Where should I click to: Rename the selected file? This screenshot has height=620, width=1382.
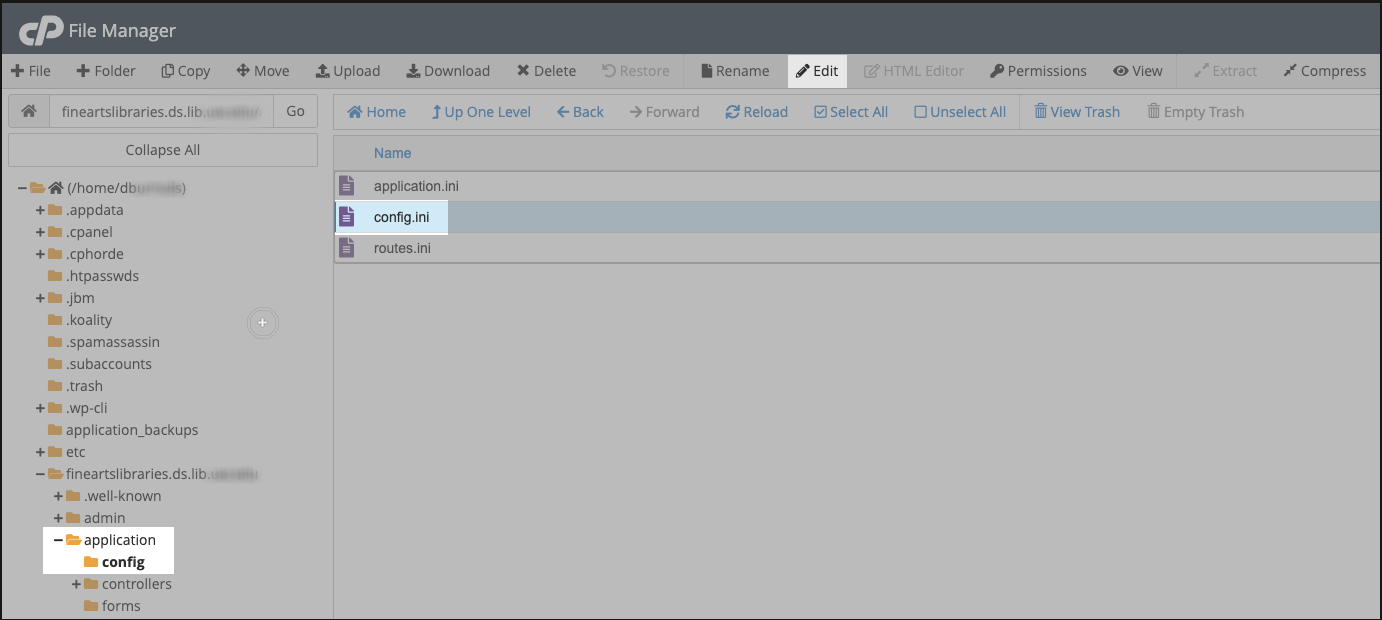pyautogui.click(x=735, y=71)
